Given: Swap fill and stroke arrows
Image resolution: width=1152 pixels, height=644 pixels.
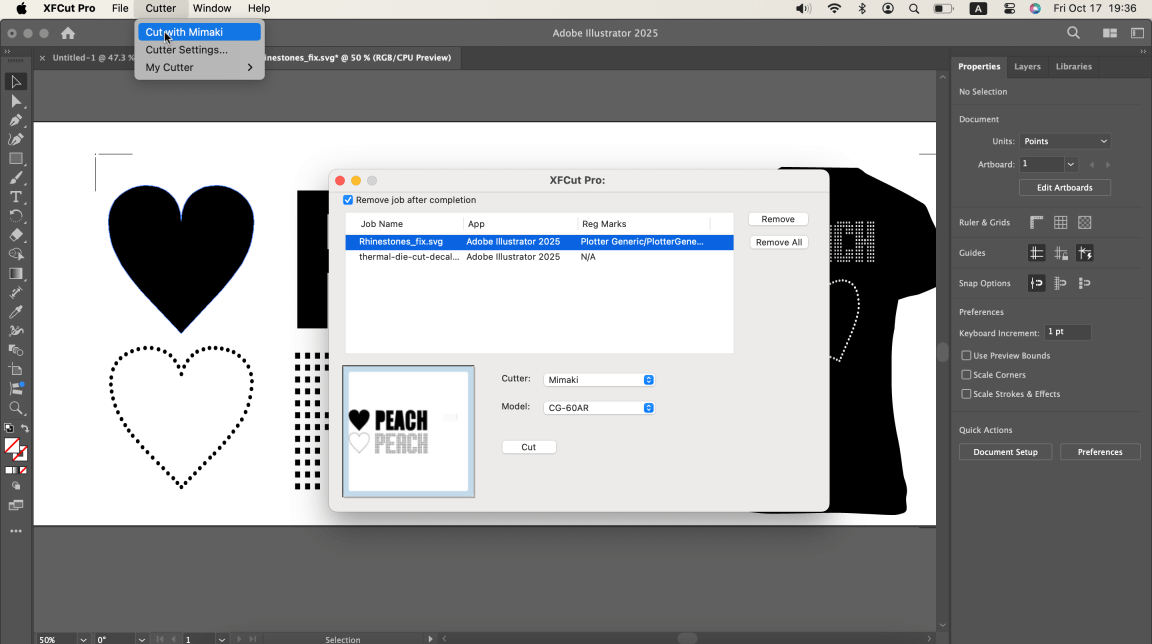Looking at the screenshot, I should [24, 428].
